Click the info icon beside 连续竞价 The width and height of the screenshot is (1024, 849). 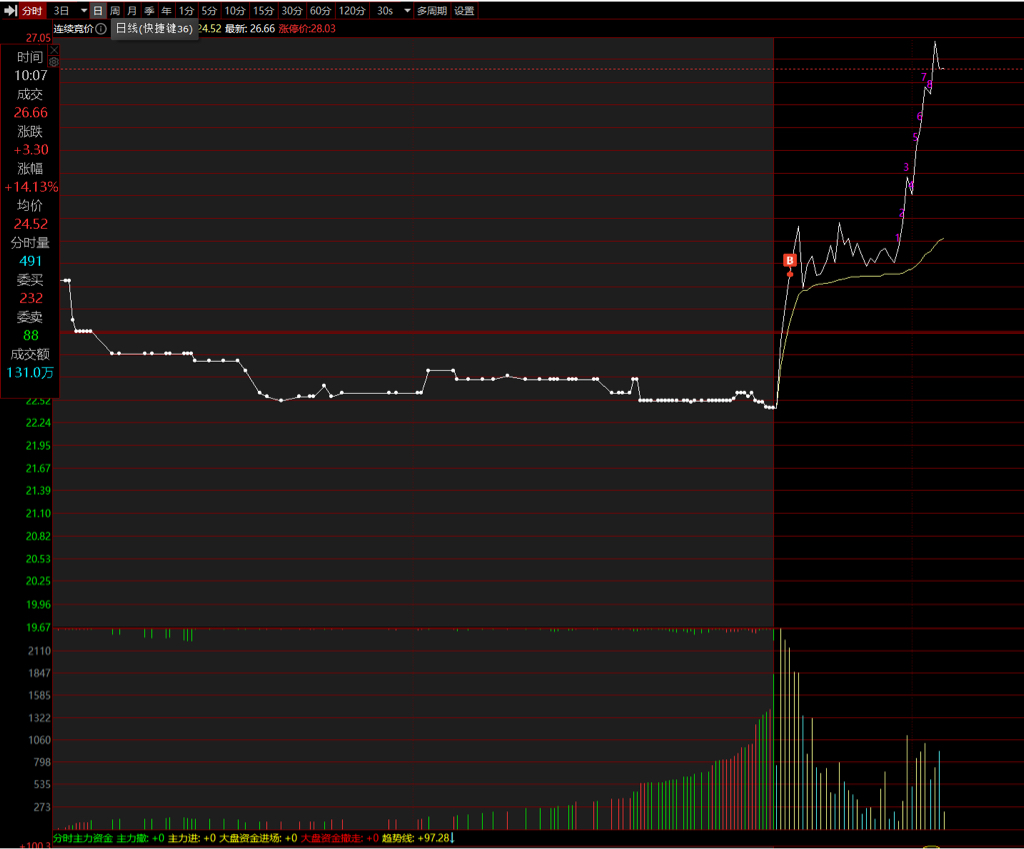101,29
